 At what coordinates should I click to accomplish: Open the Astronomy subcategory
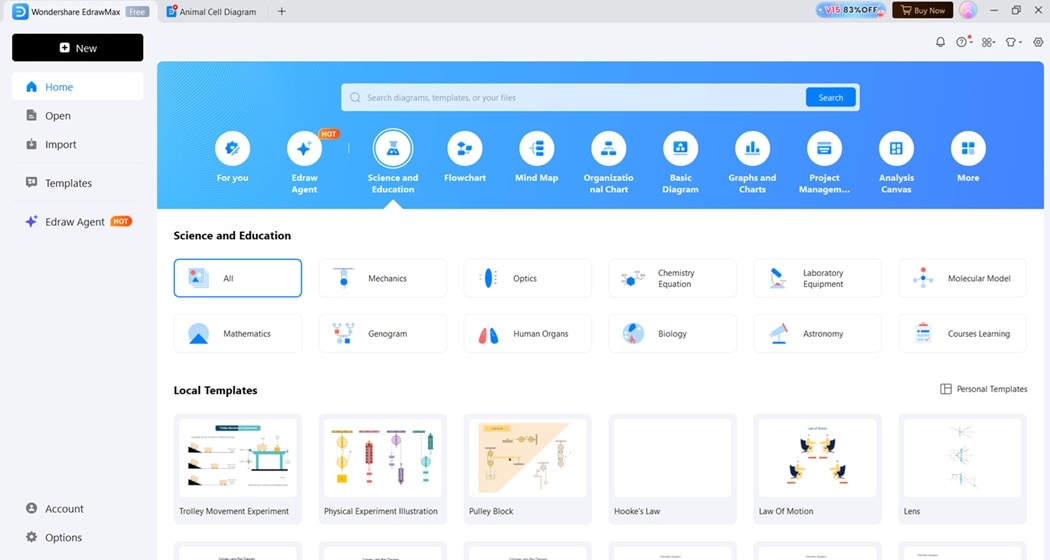(x=818, y=334)
